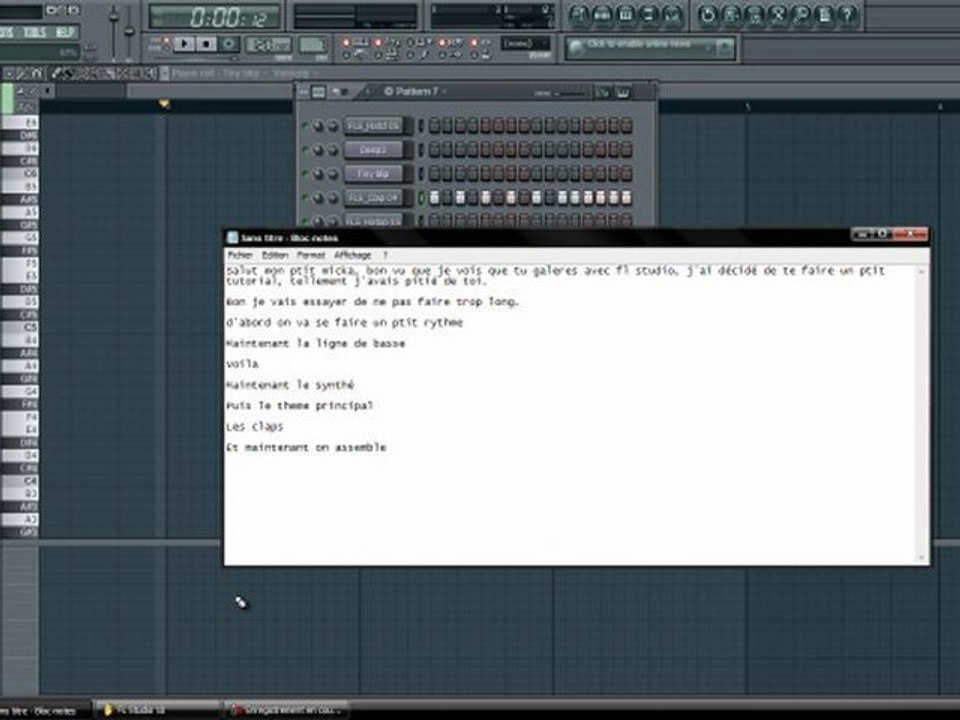Click step sequencer grid view icon
Screen dimensions: 960x720
point(319,92)
